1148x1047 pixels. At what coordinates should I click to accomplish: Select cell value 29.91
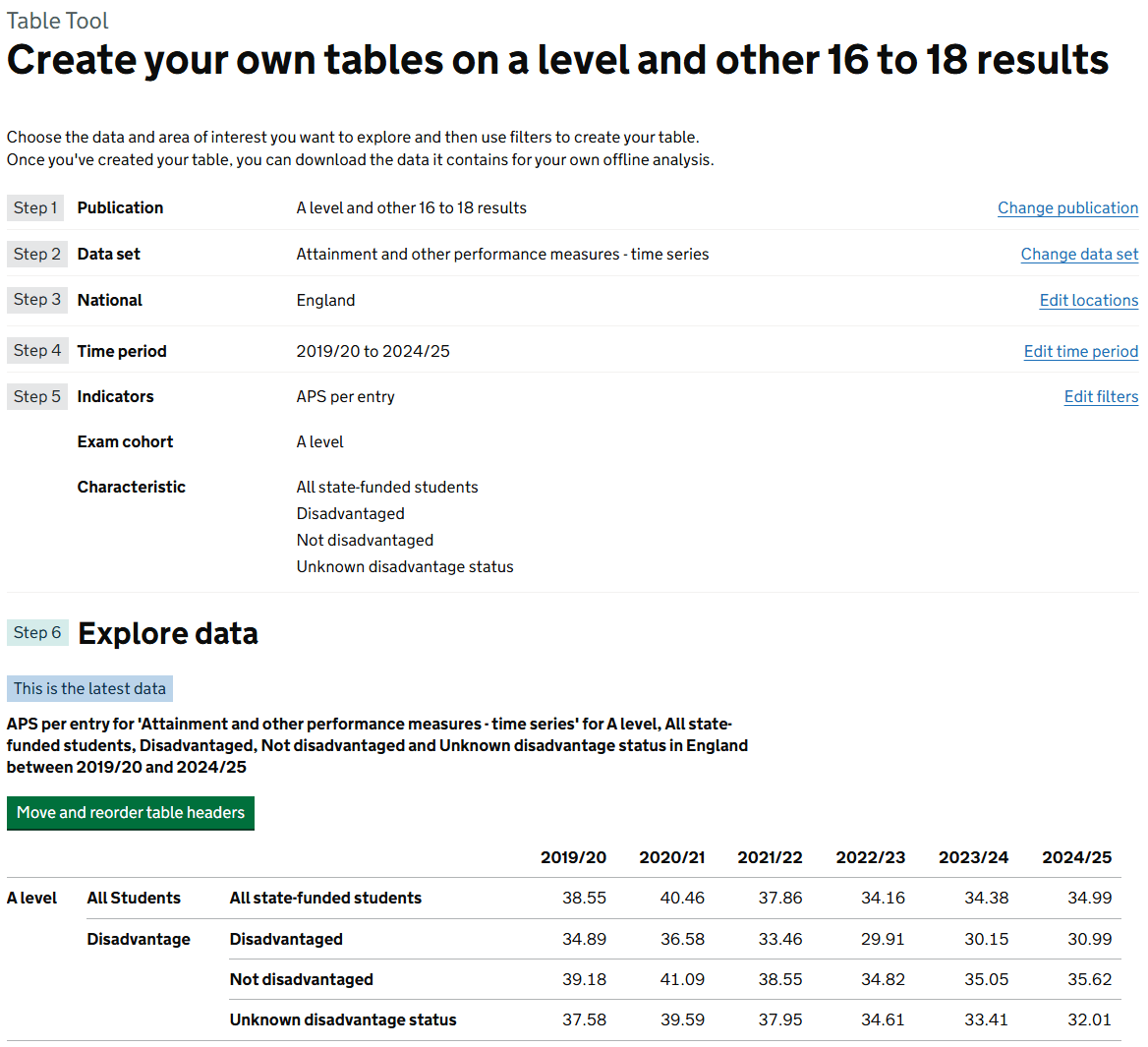[x=883, y=940]
